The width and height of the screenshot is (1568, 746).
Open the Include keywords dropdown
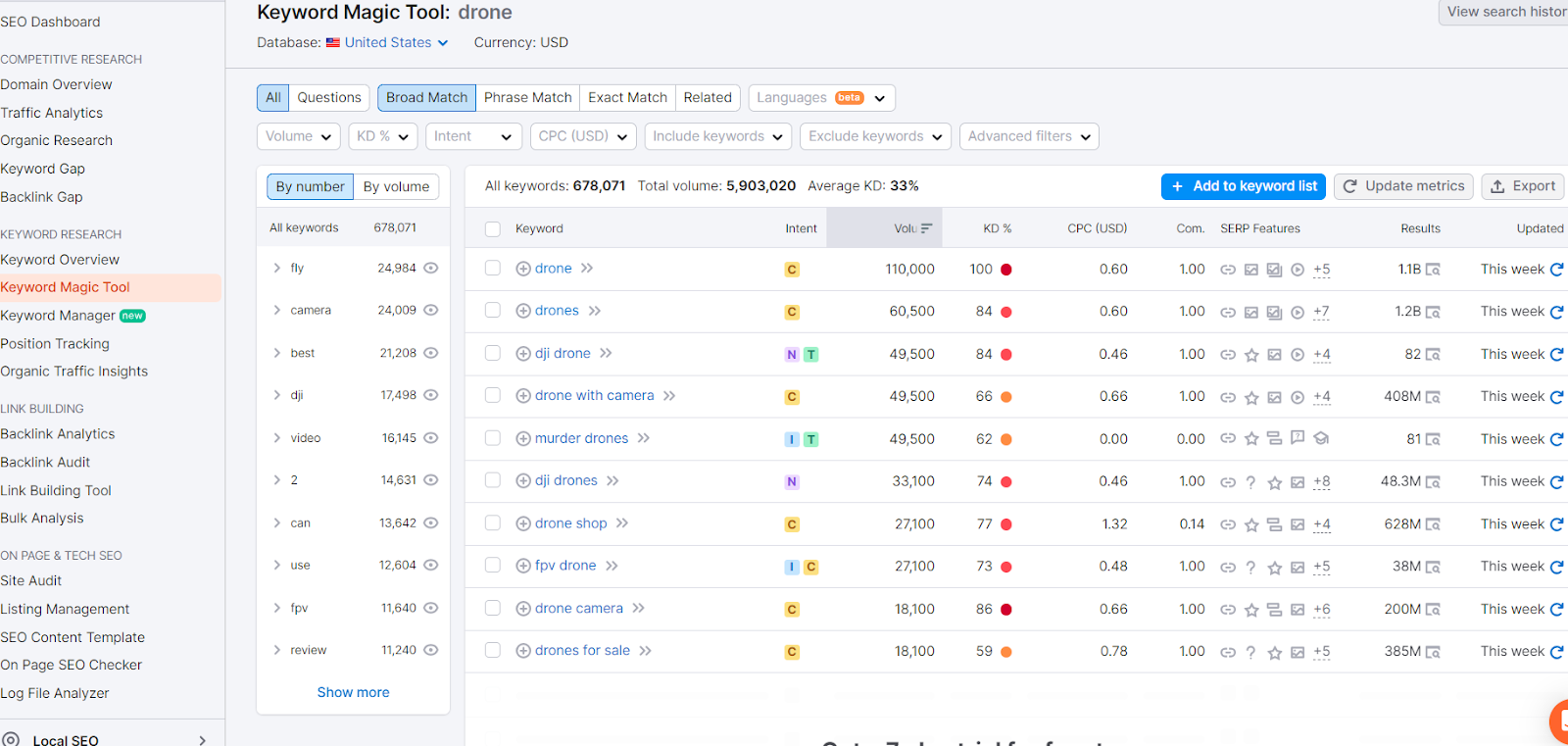click(718, 136)
